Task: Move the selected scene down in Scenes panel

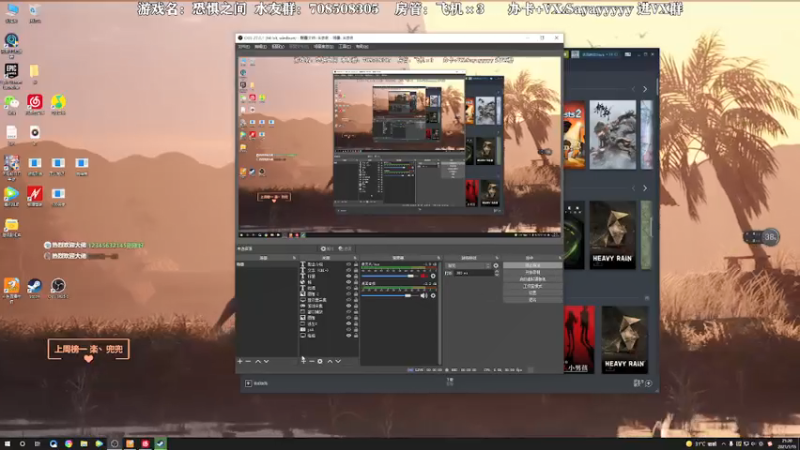Action: (266, 361)
